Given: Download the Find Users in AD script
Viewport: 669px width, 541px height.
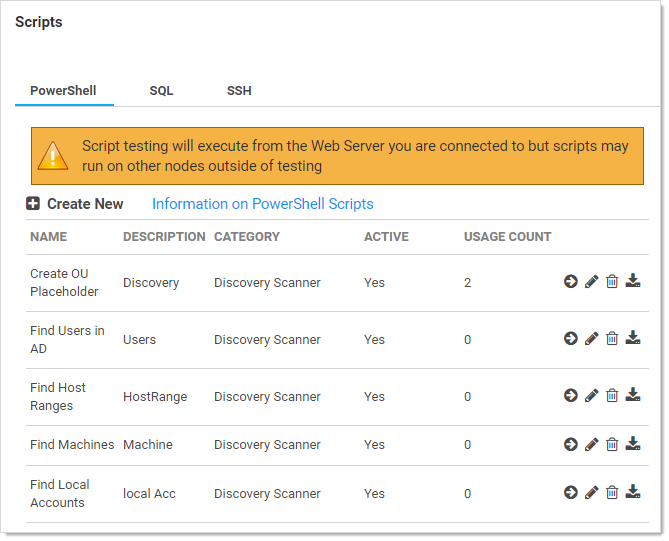Looking at the screenshot, I should (633, 339).
